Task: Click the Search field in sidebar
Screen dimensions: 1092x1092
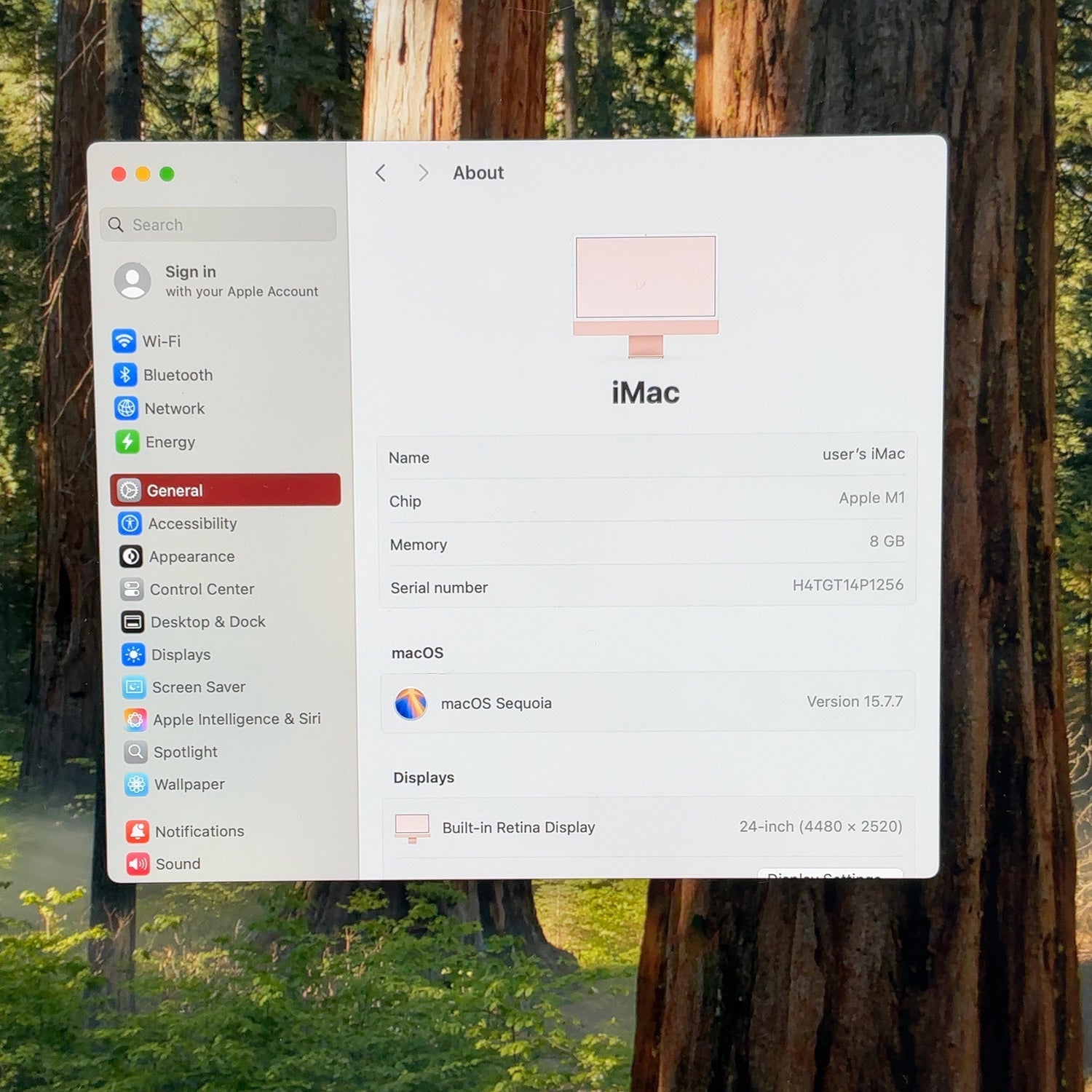Action: [218, 224]
